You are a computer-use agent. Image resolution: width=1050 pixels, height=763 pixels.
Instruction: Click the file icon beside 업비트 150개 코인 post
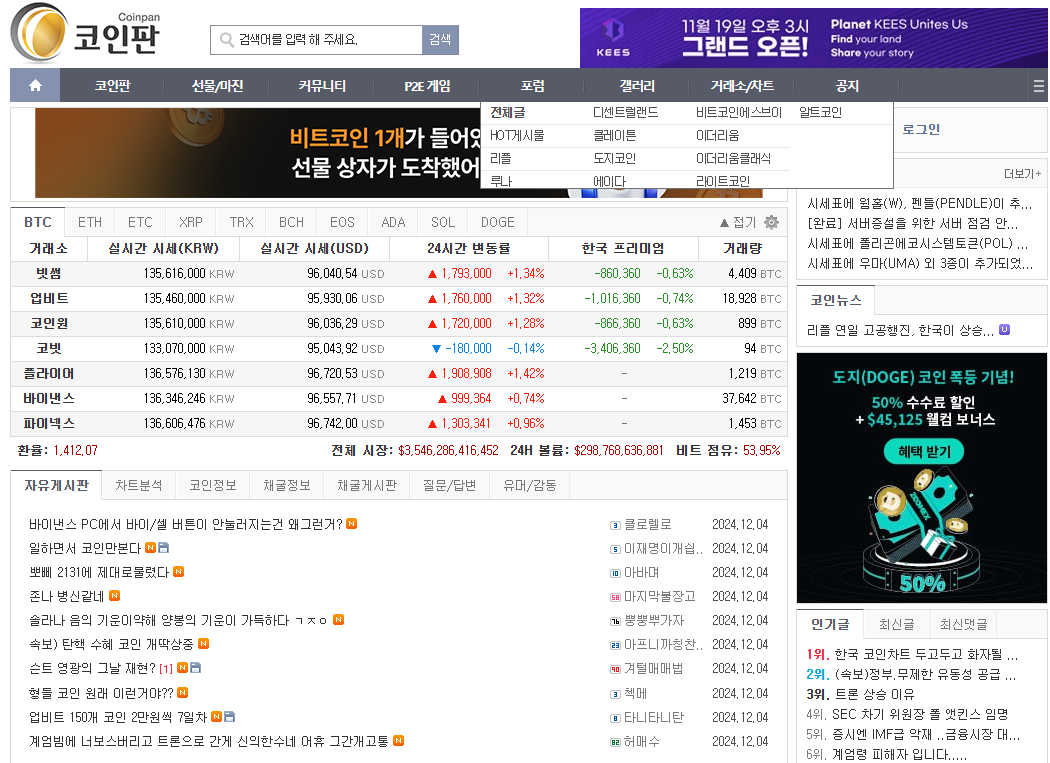[229, 717]
